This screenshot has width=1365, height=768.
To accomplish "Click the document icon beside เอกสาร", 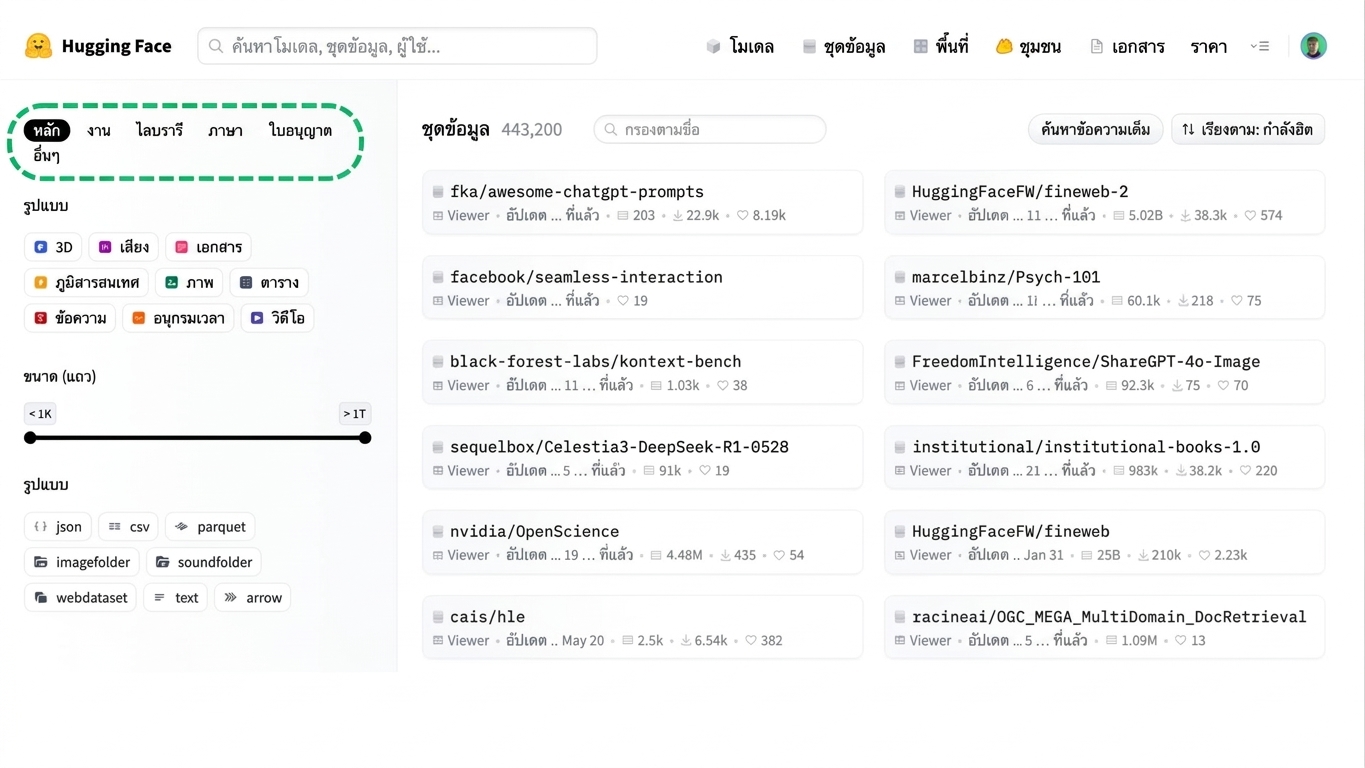I will 1096,46.
